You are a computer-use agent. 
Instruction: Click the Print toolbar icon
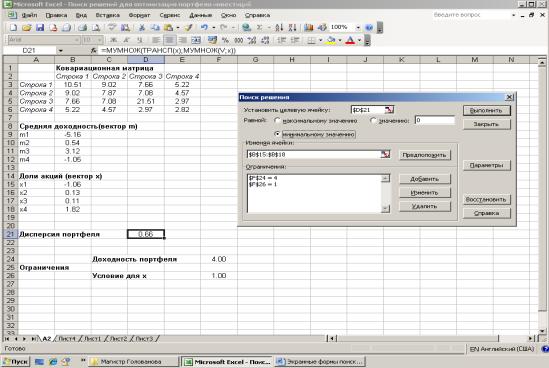(83, 27)
